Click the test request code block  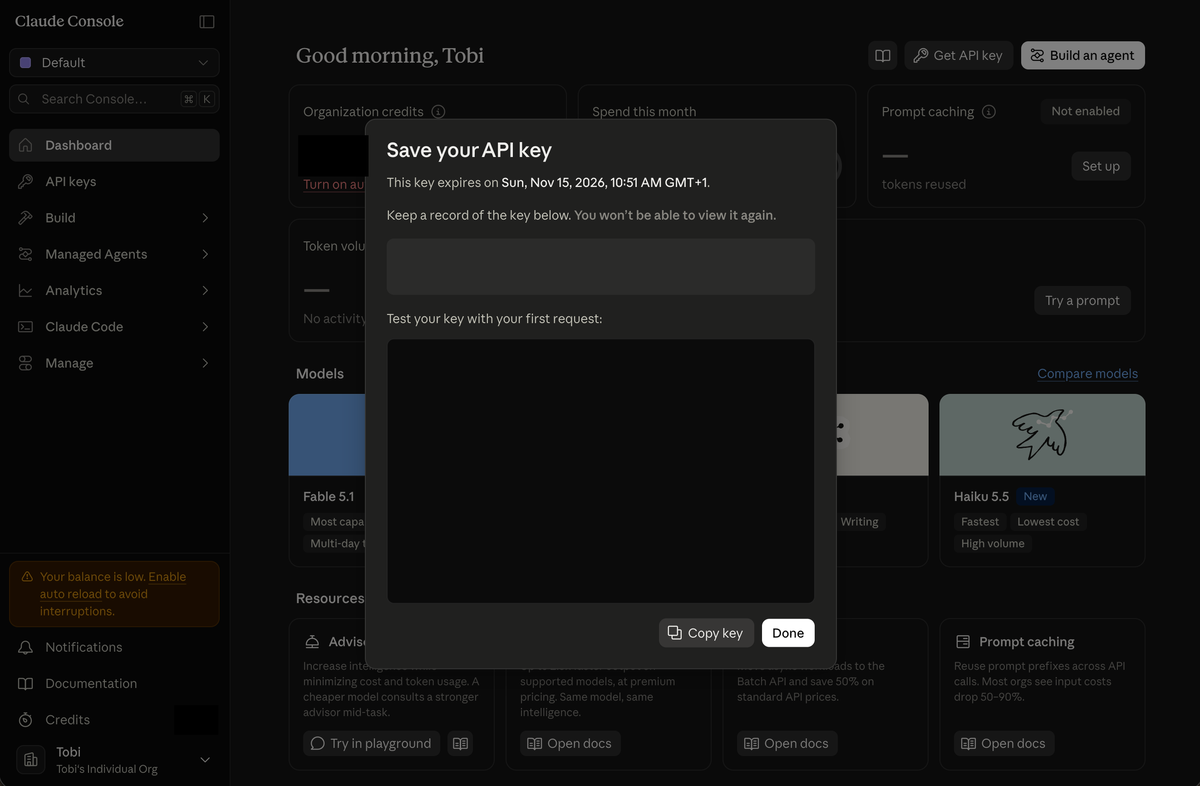pyautogui.click(x=601, y=471)
